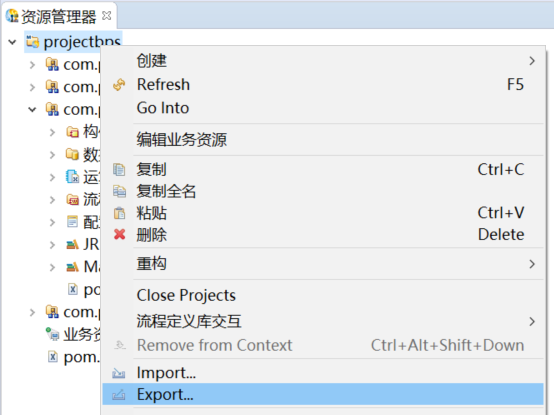Click the Refresh icon in context menu
Viewport: 554px width, 415px height.
[119, 85]
